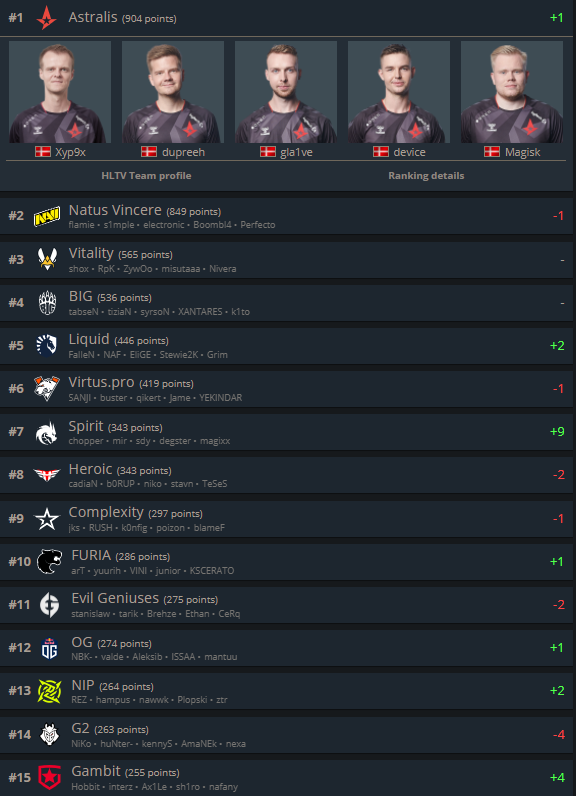
Task: Expand the Spirit ranking row
Action: pyautogui.click(x=287, y=432)
